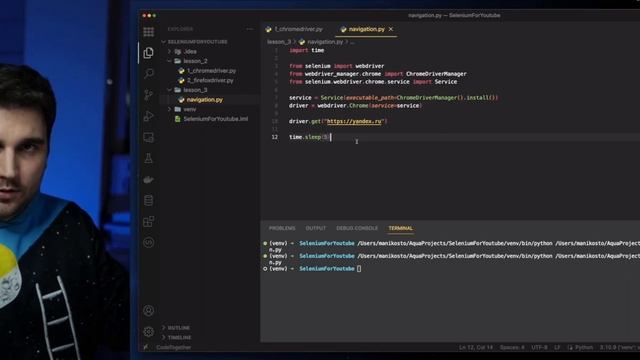Click Python icon on 1_chromedriver.py tab
Viewport: 640px width, 360px height.
pyautogui.click(x=268, y=29)
